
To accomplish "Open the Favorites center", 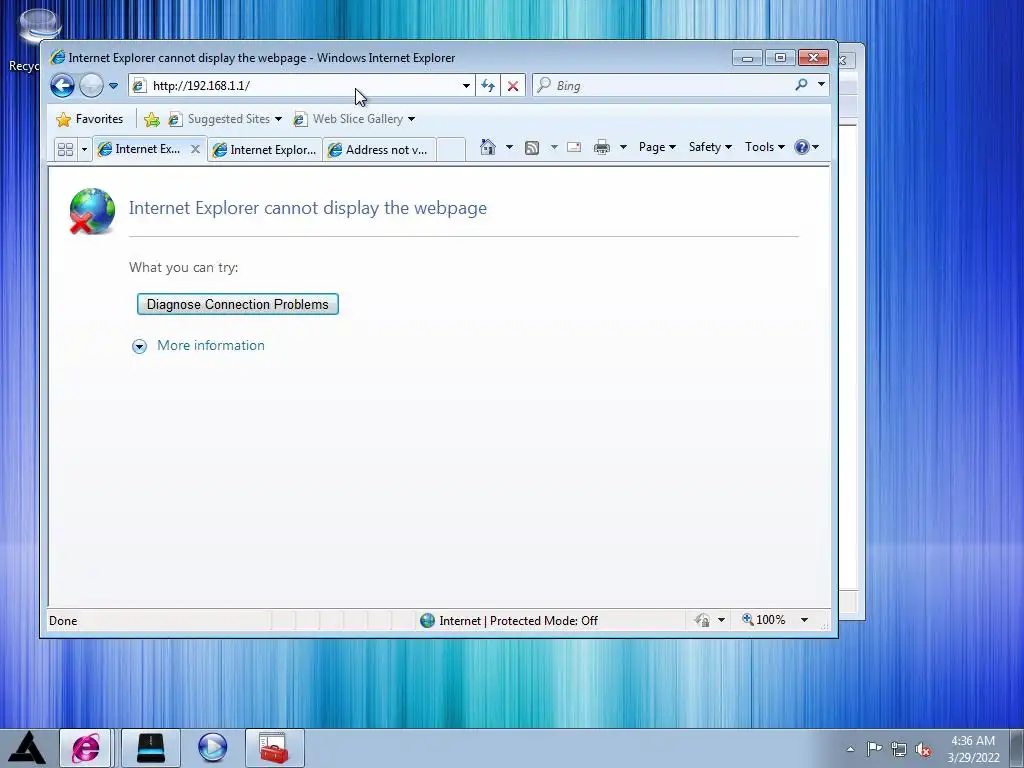I will [x=90, y=119].
